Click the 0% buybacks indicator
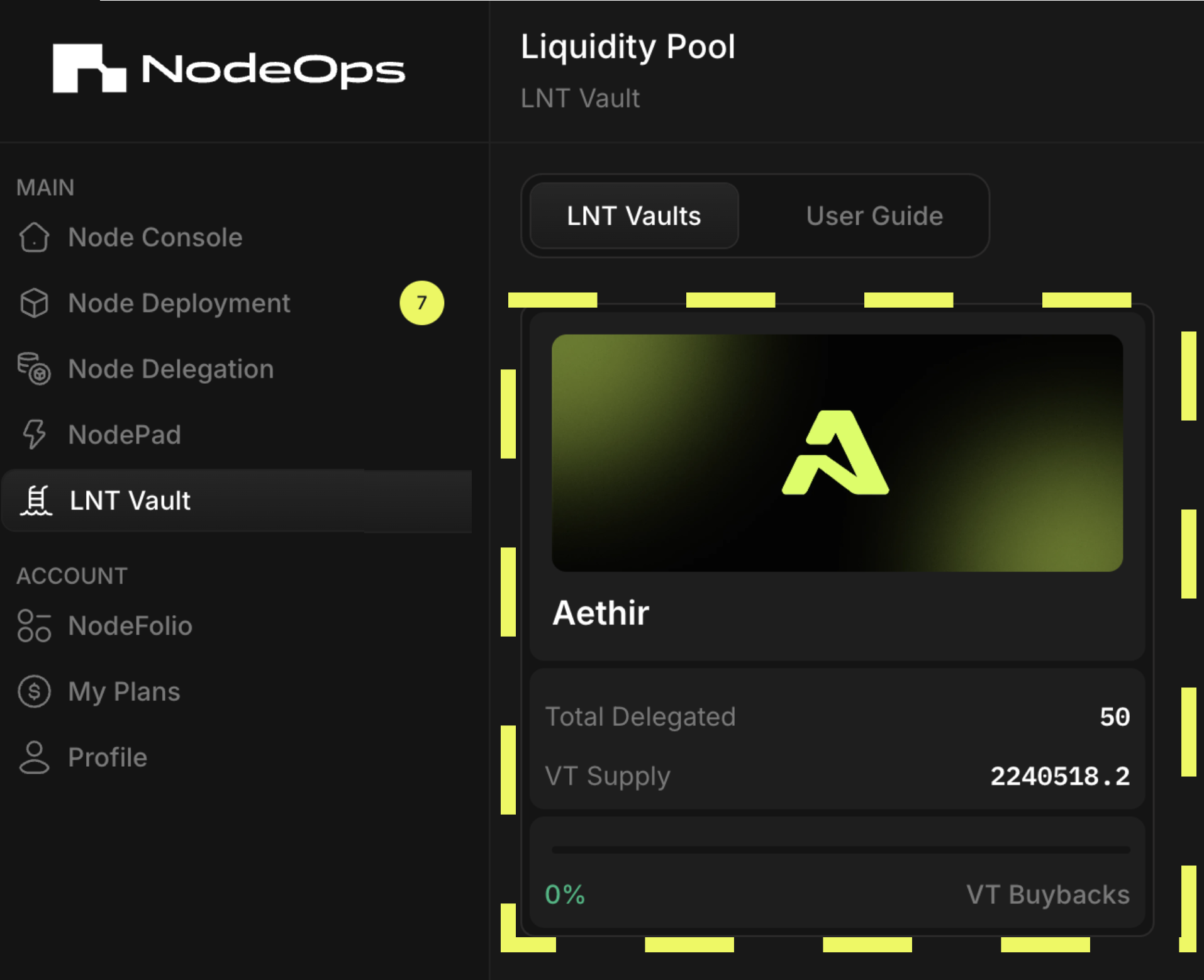This screenshot has height=980, width=1204. (x=564, y=894)
